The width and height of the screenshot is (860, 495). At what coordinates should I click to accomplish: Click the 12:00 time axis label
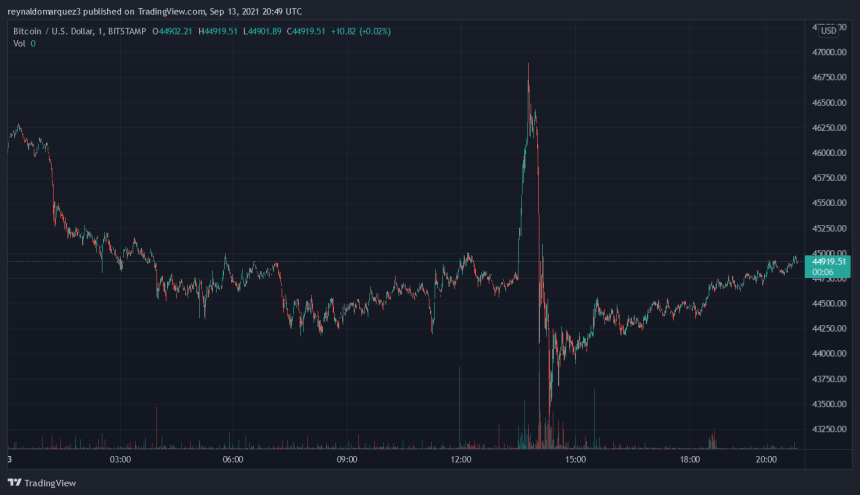[x=461, y=460]
